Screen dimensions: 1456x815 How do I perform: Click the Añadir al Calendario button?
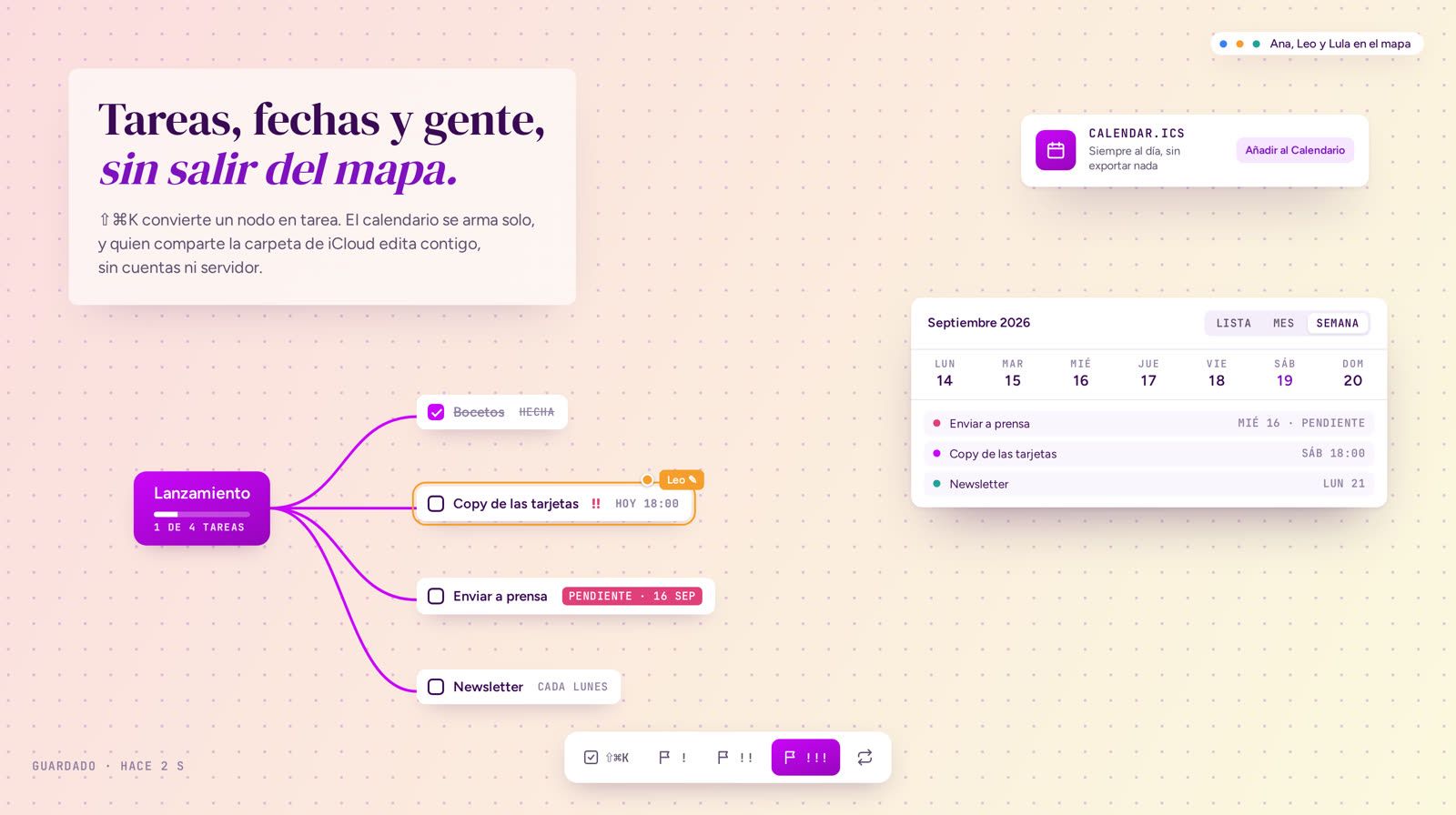1295,151
